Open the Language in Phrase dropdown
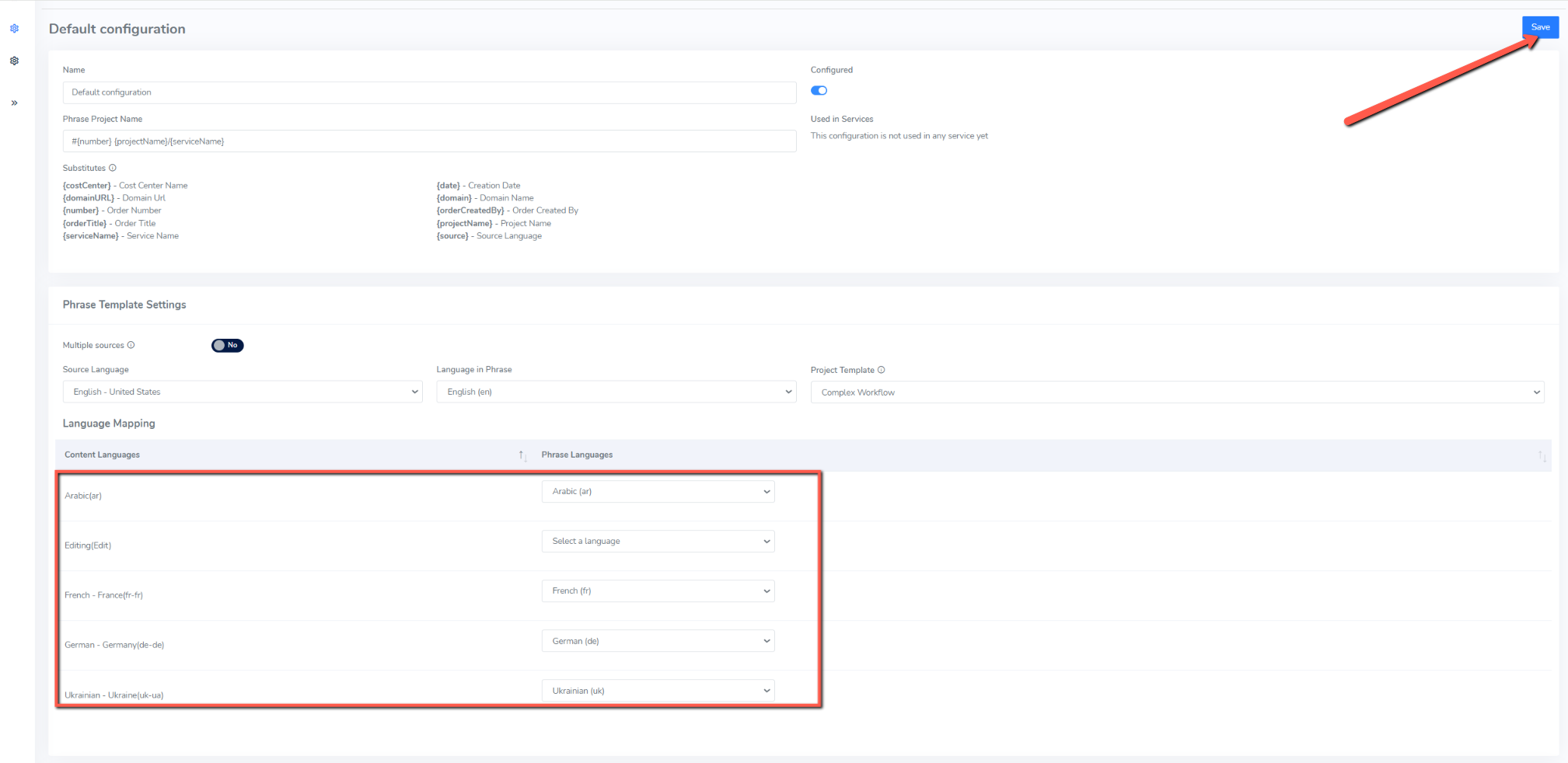1568x763 pixels. coord(616,392)
